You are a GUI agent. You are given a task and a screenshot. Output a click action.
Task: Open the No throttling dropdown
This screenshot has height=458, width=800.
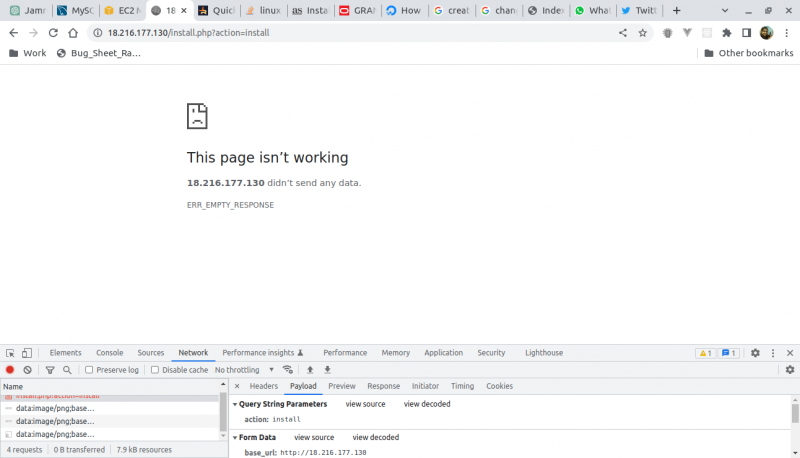pyautogui.click(x=244, y=370)
